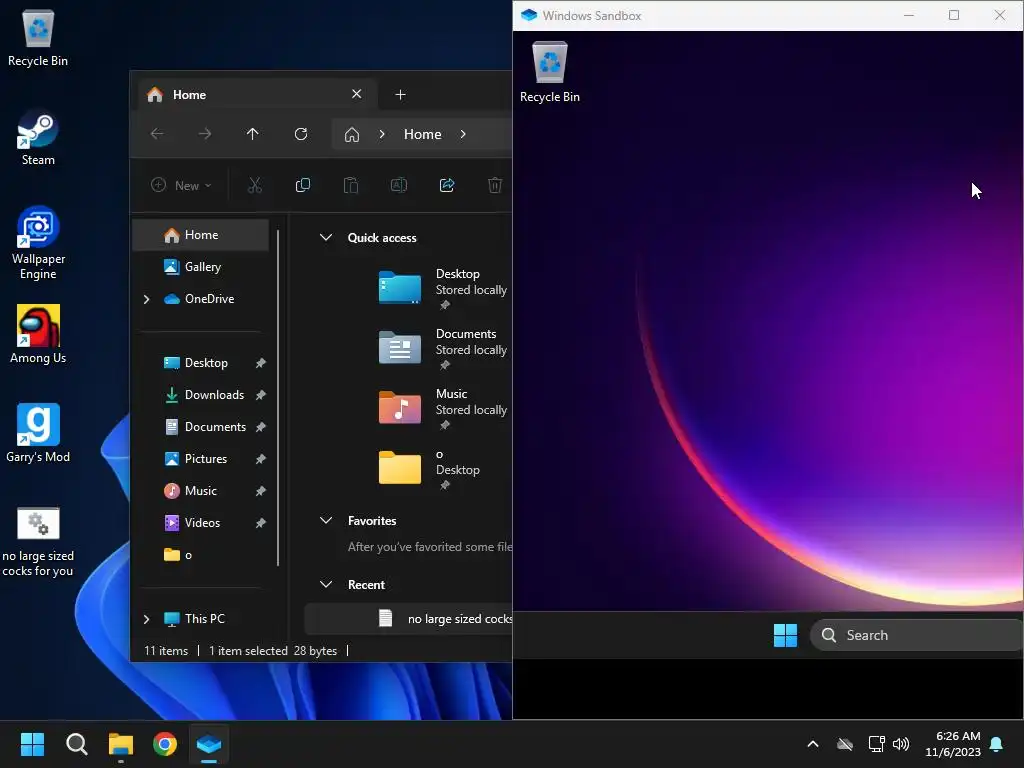
Task: Refresh the File Explorer view
Action: click(301, 134)
